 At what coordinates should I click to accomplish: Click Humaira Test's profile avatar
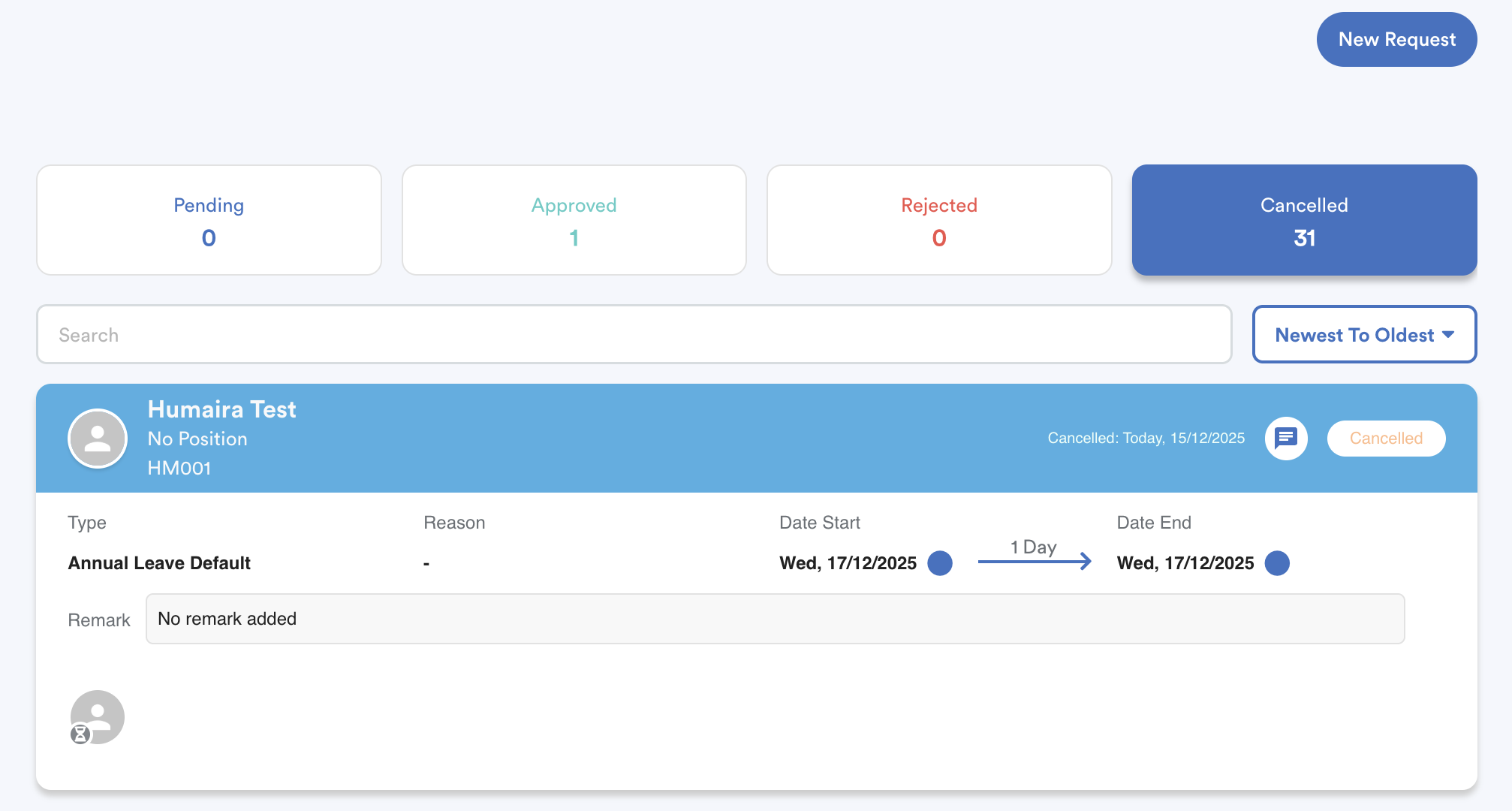[98, 439]
